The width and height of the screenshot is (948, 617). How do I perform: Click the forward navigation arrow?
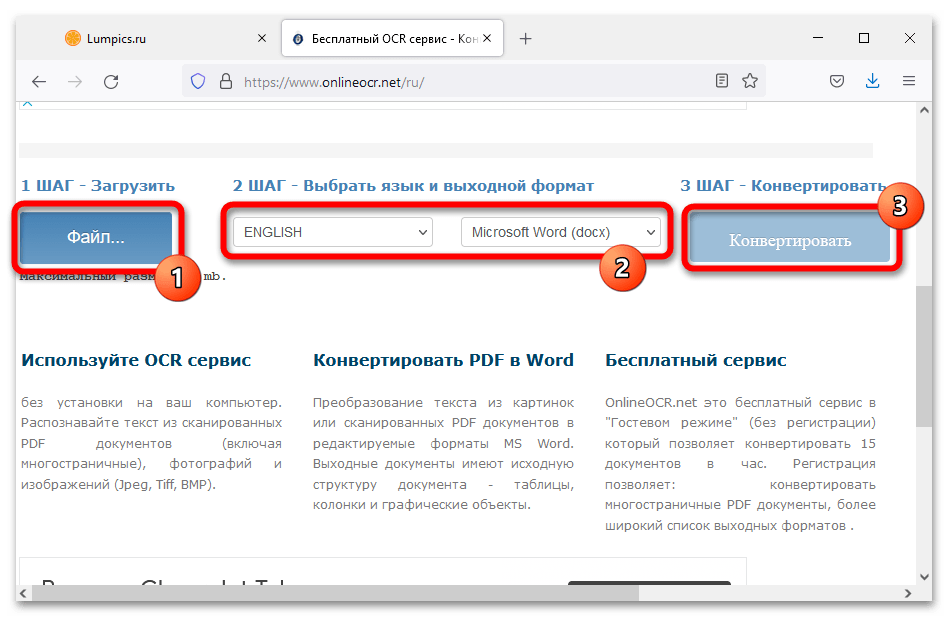click(75, 82)
